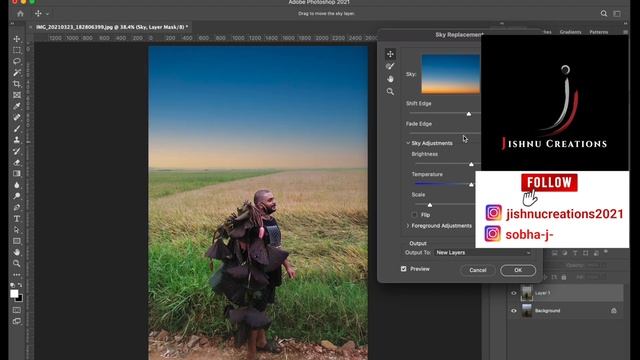Select the Eraser tool

17,162
